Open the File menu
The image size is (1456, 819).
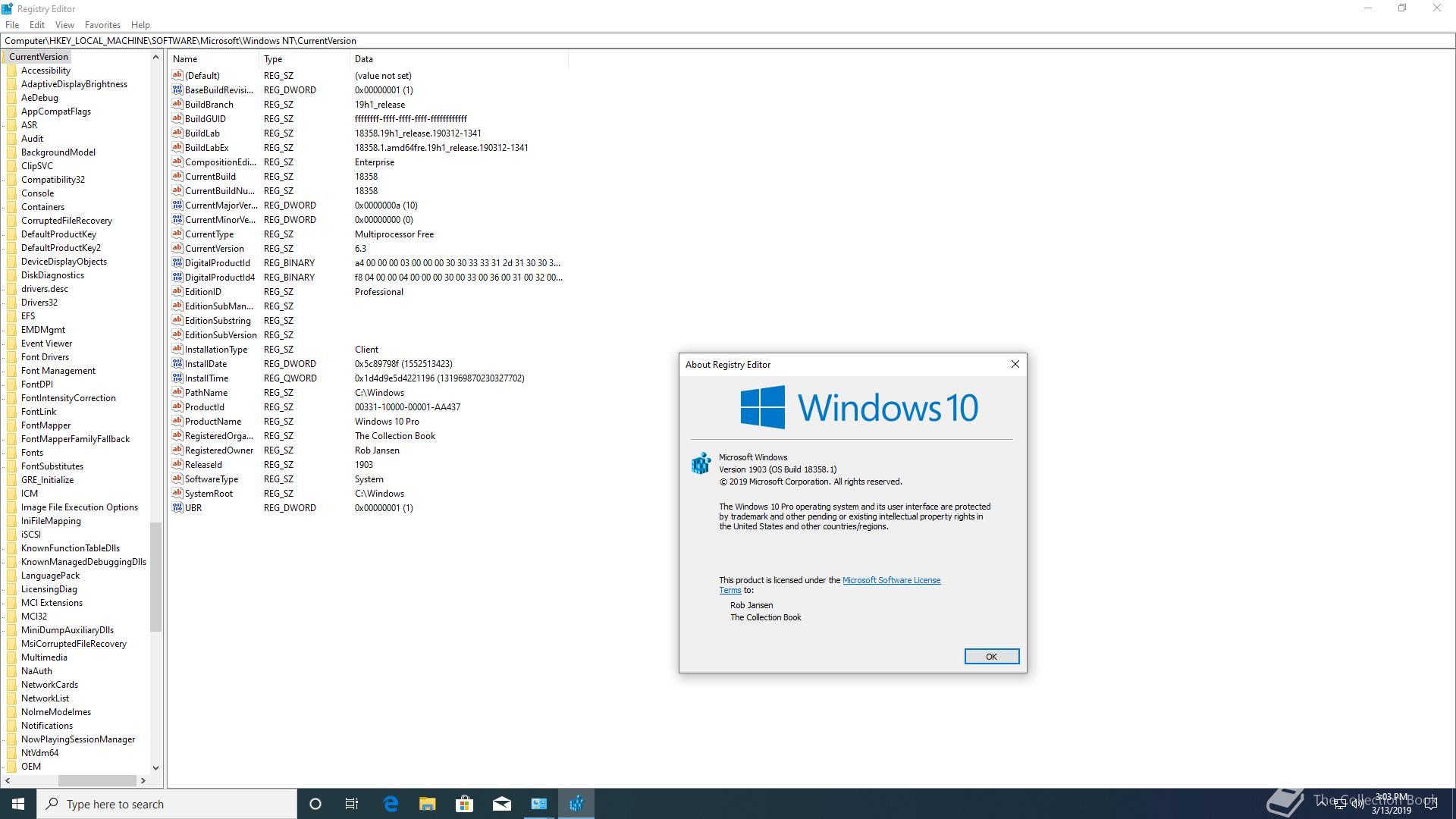pyautogui.click(x=12, y=25)
